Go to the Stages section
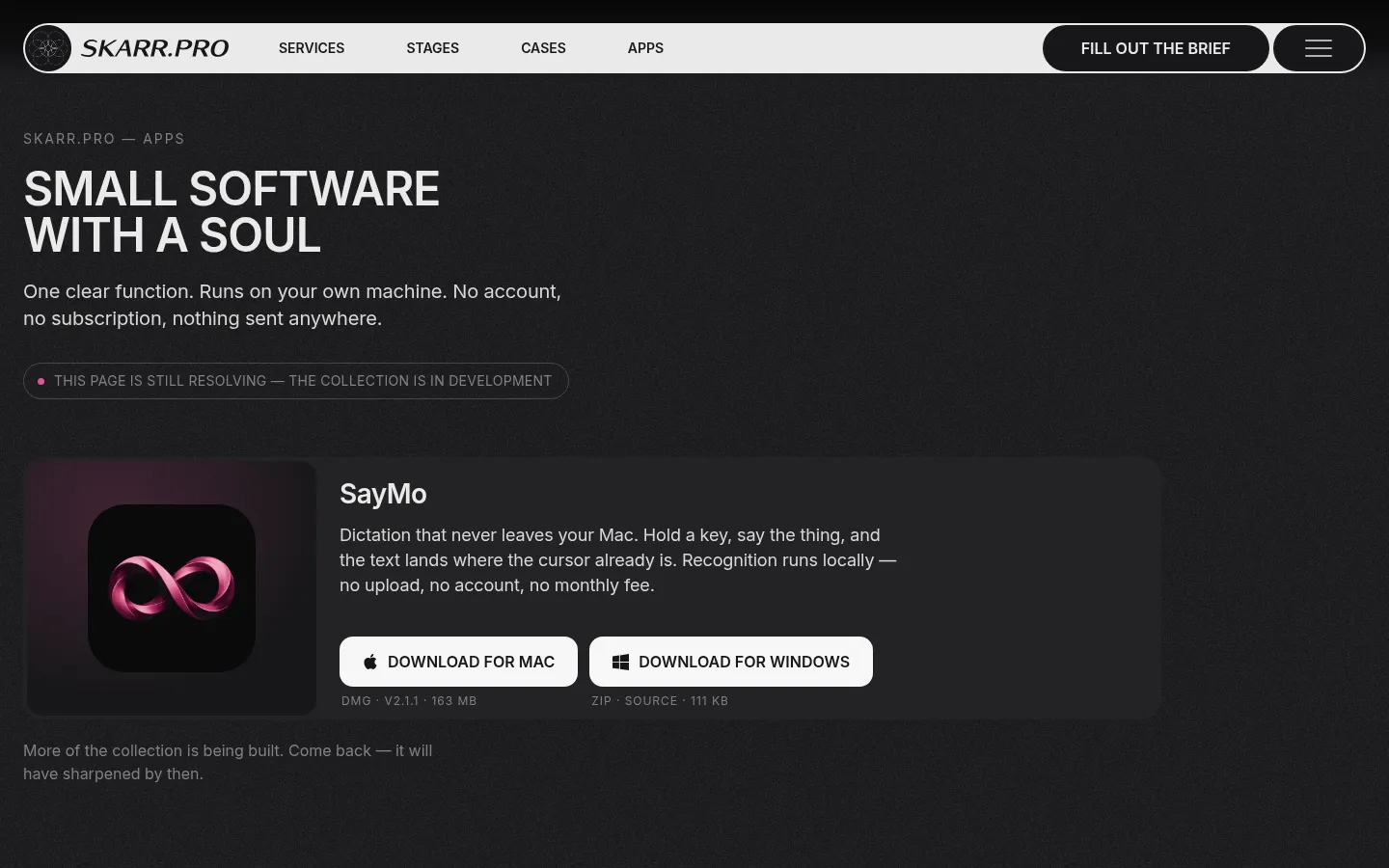Image resolution: width=1389 pixels, height=868 pixels. [x=432, y=48]
